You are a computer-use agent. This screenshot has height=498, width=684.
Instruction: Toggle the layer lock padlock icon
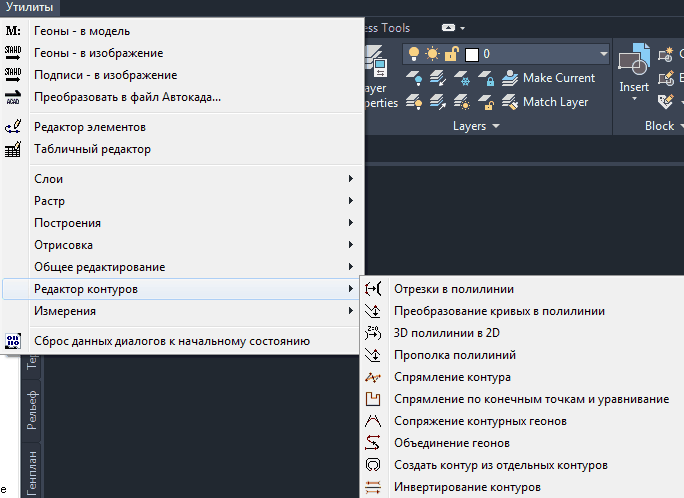pyautogui.click(x=451, y=54)
